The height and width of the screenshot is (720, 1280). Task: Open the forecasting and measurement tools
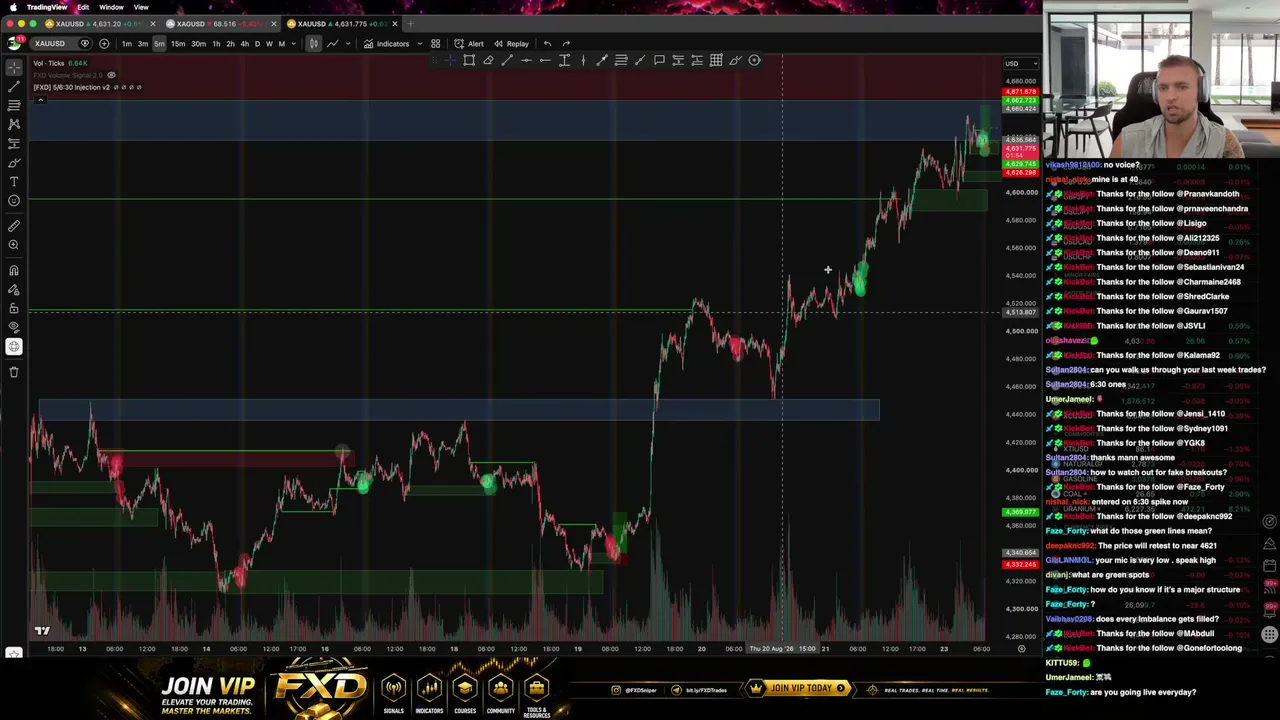tap(14, 143)
